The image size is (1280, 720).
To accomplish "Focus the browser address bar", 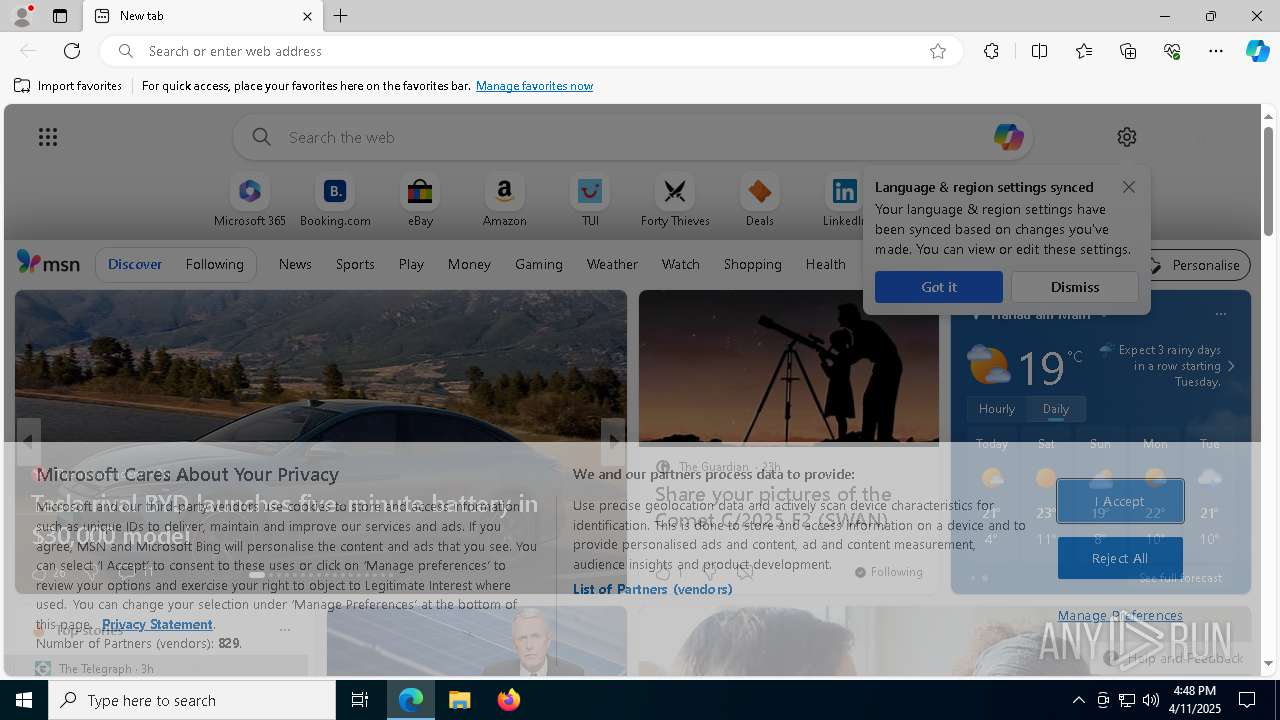I will click(530, 51).
